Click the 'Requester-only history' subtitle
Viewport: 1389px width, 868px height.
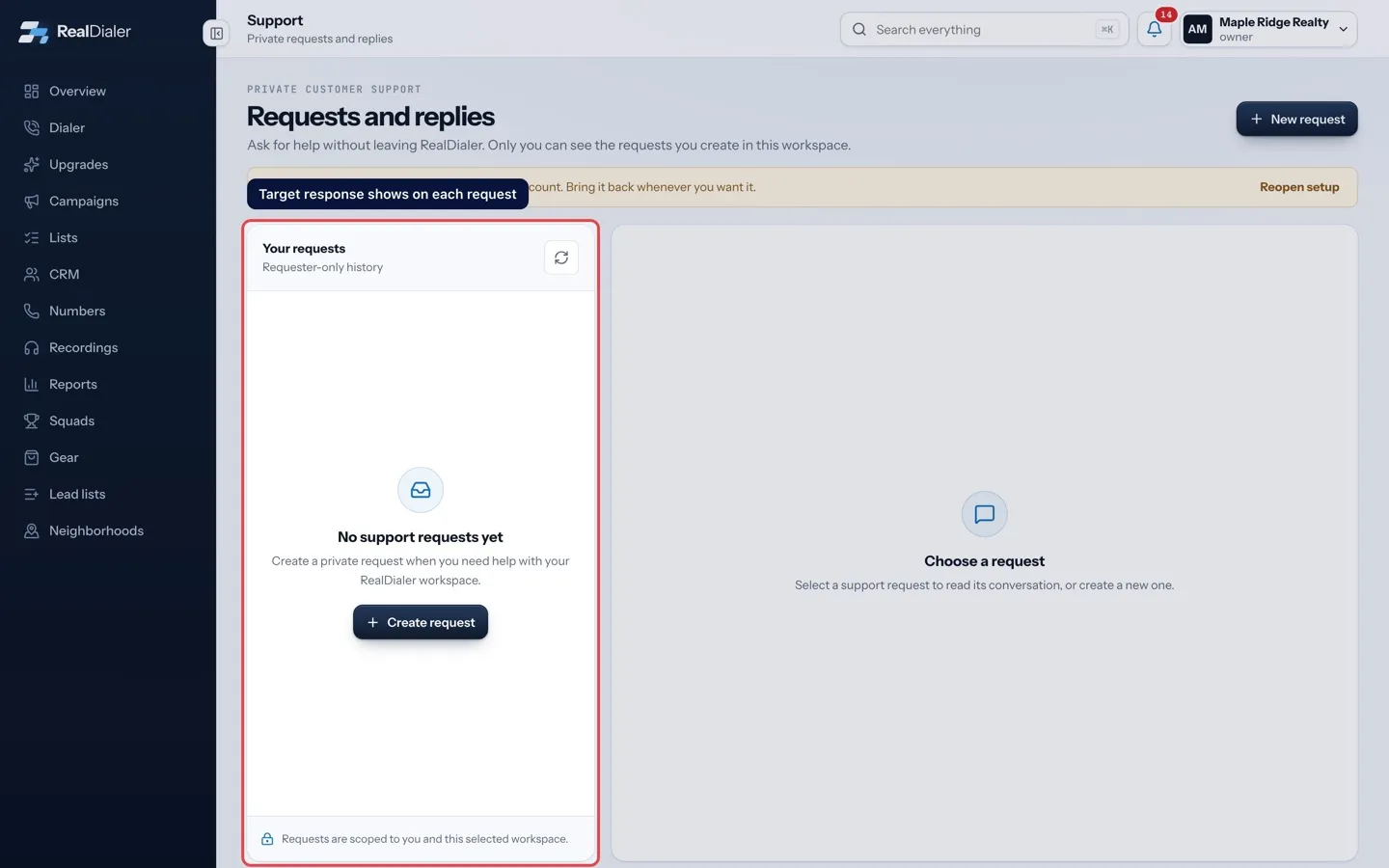[322, 267]
